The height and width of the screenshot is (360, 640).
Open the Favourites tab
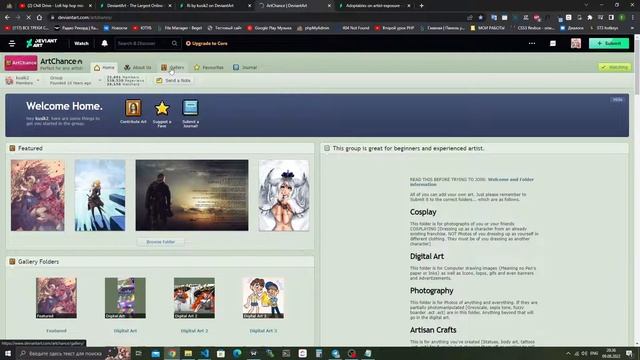click(x=209, y=67)
